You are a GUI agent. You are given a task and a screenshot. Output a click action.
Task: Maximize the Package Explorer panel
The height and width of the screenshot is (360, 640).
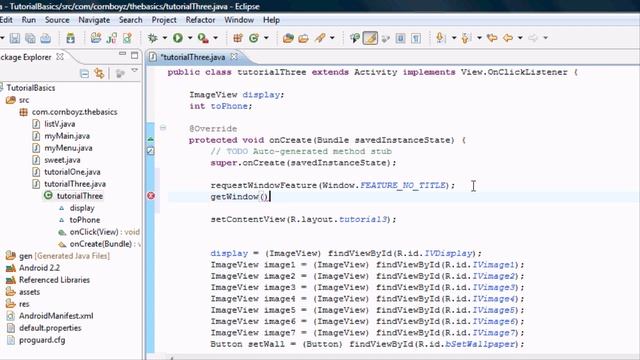coord(134,55)
